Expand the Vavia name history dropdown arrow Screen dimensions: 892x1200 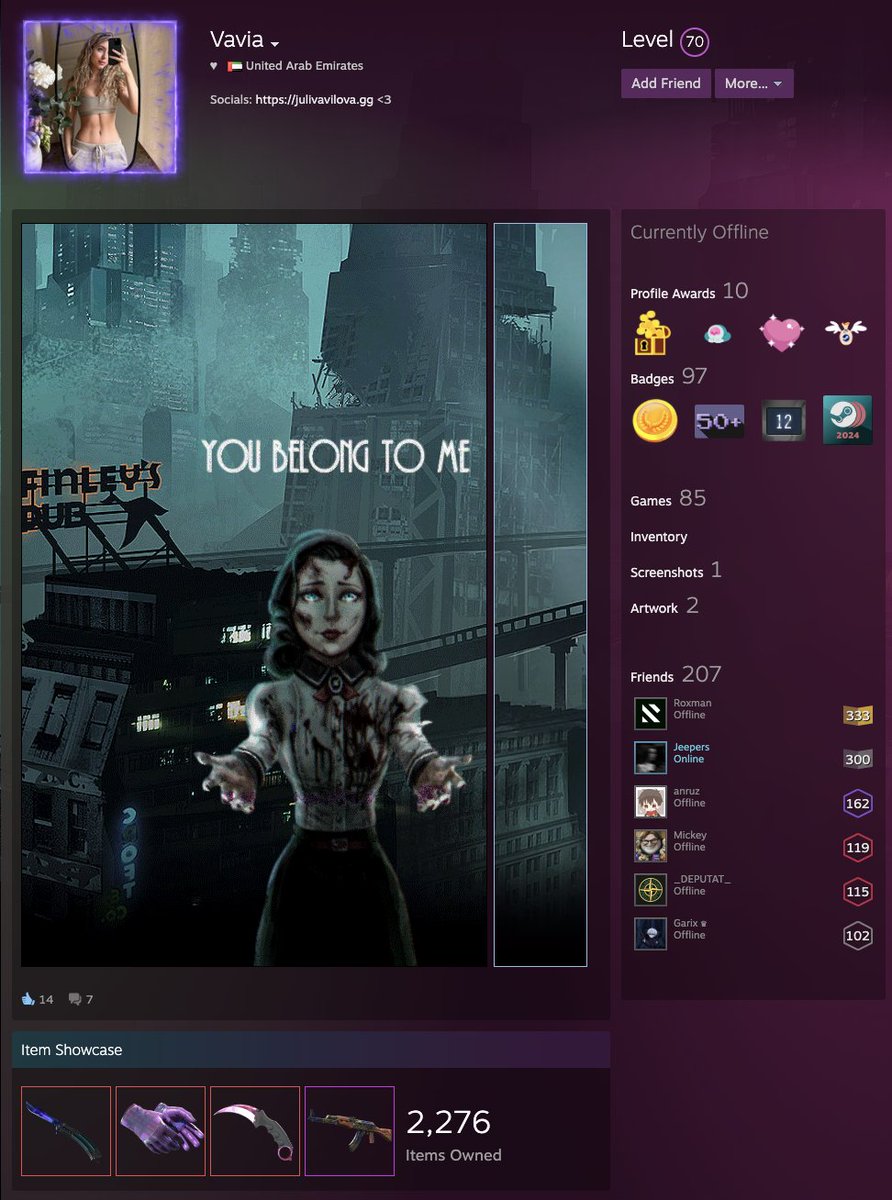click(275, 44)
